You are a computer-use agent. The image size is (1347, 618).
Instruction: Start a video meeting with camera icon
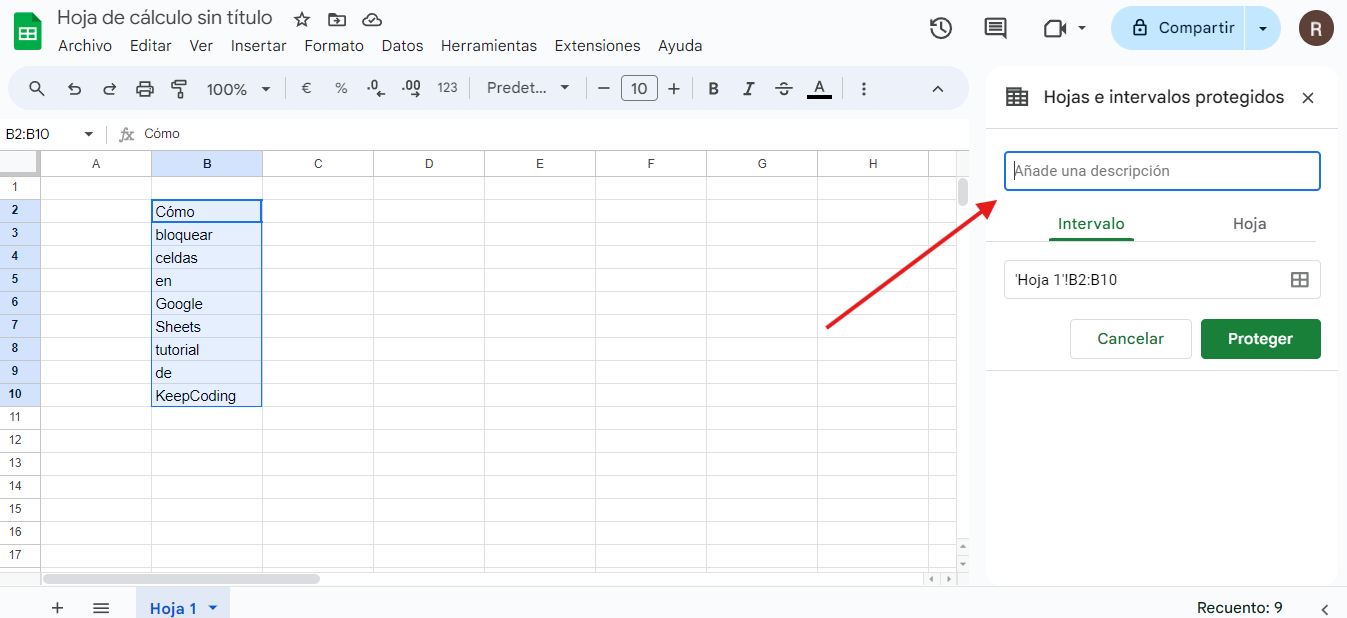1055,28
